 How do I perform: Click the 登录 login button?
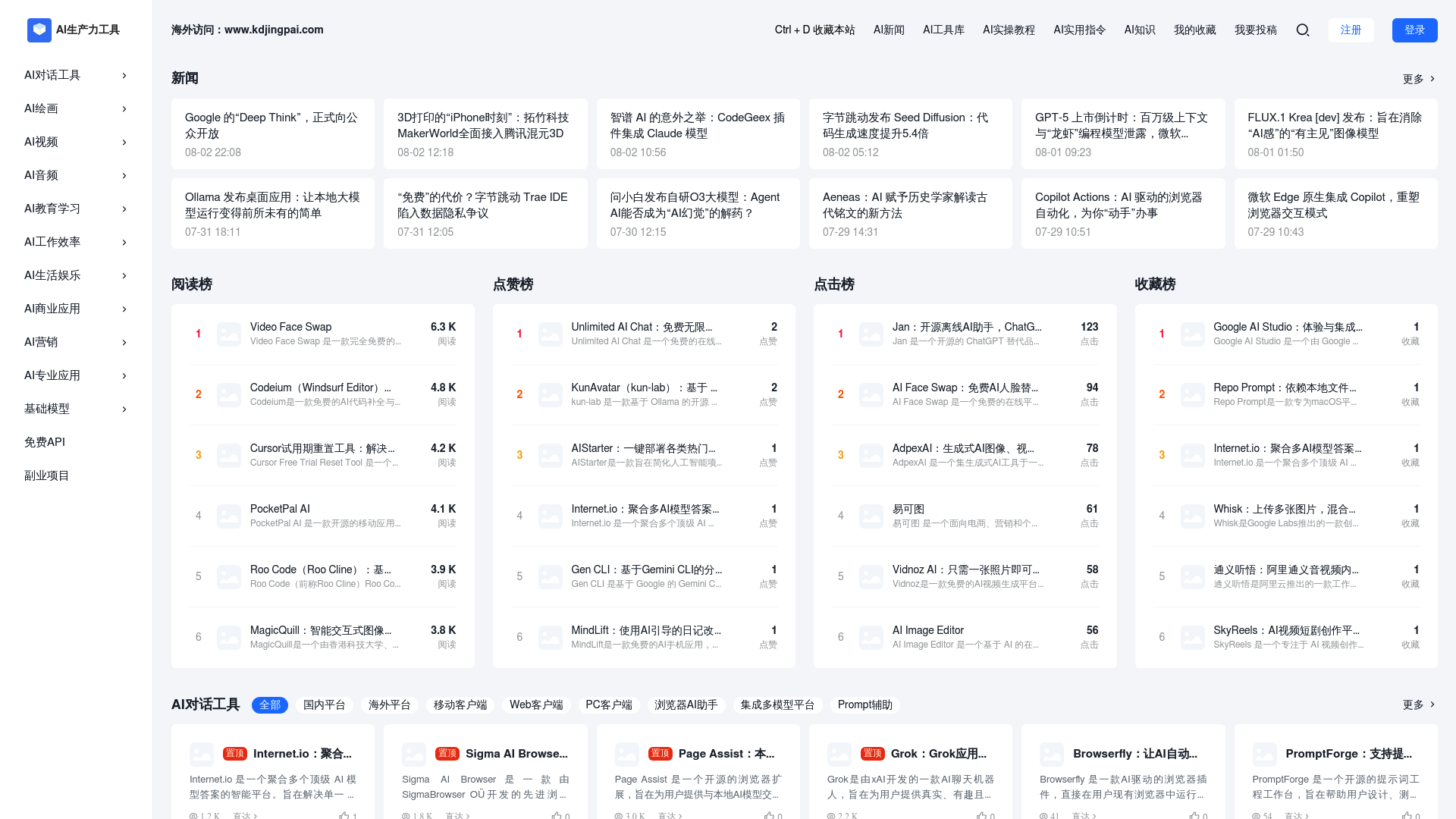1415,30
